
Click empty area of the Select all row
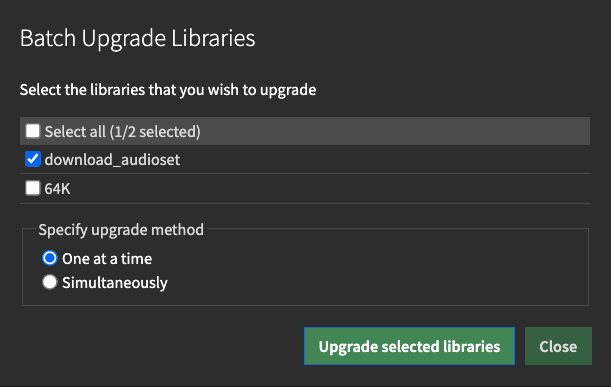click(x=394, y=131)
